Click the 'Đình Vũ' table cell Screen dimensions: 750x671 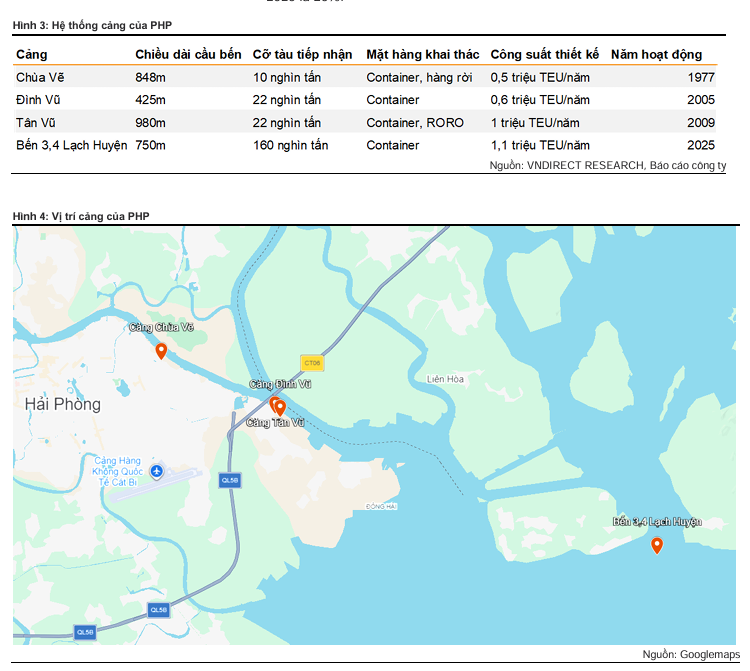click(38, 100)
